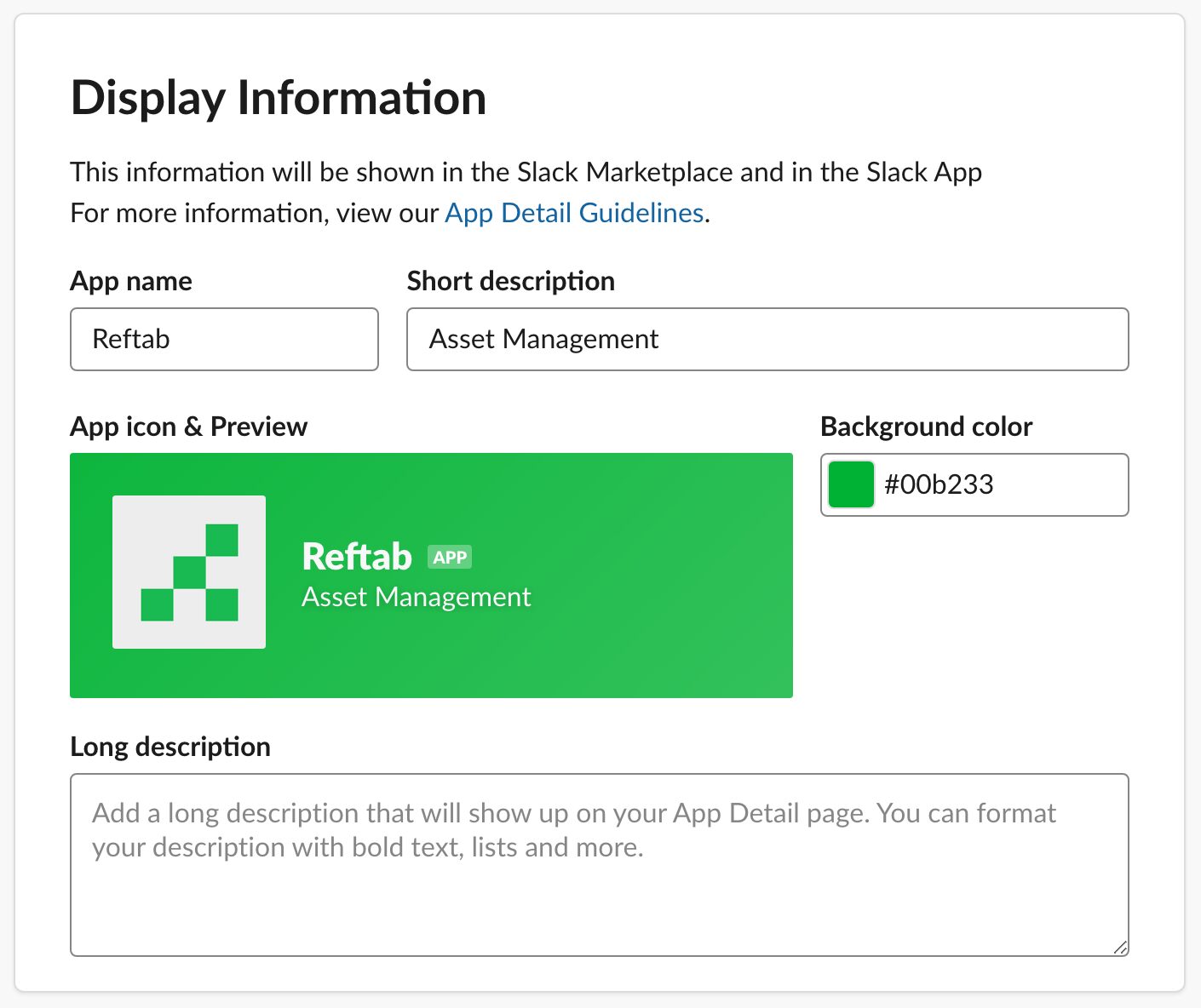Focus the App name field containing Reftab

click(x=224, y=340)
